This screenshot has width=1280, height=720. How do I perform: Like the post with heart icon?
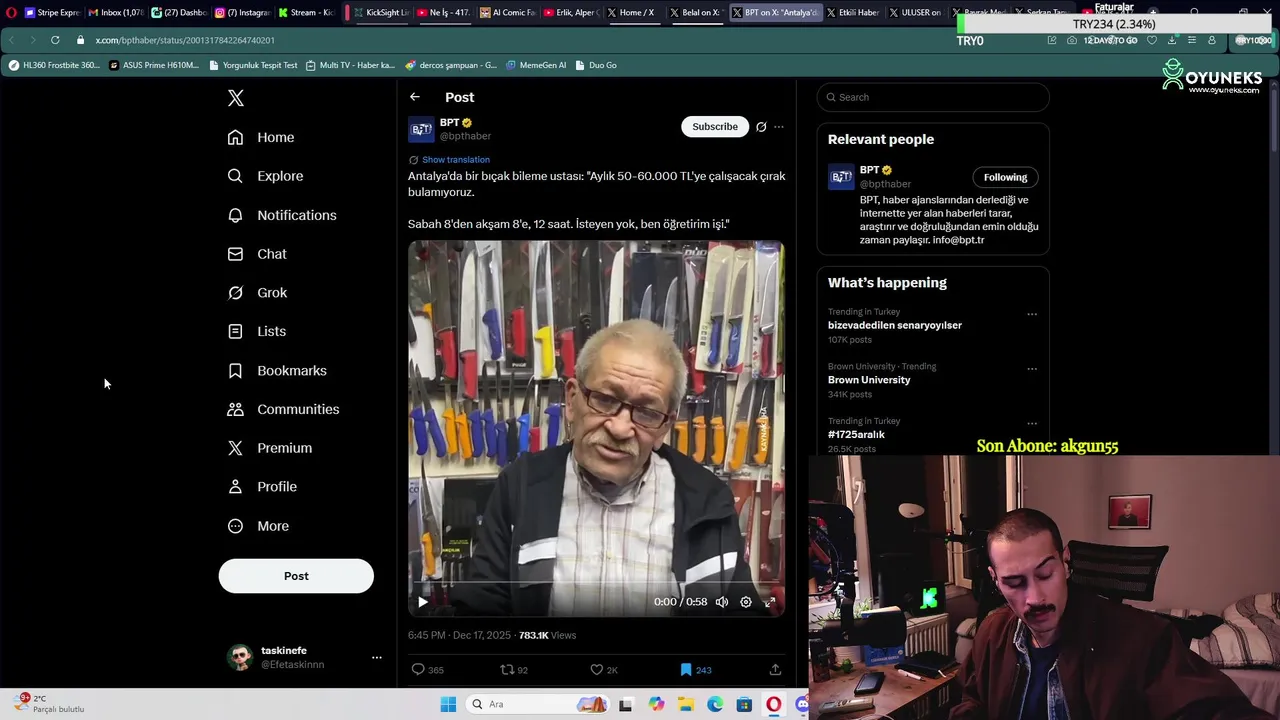tap(597, 669)
